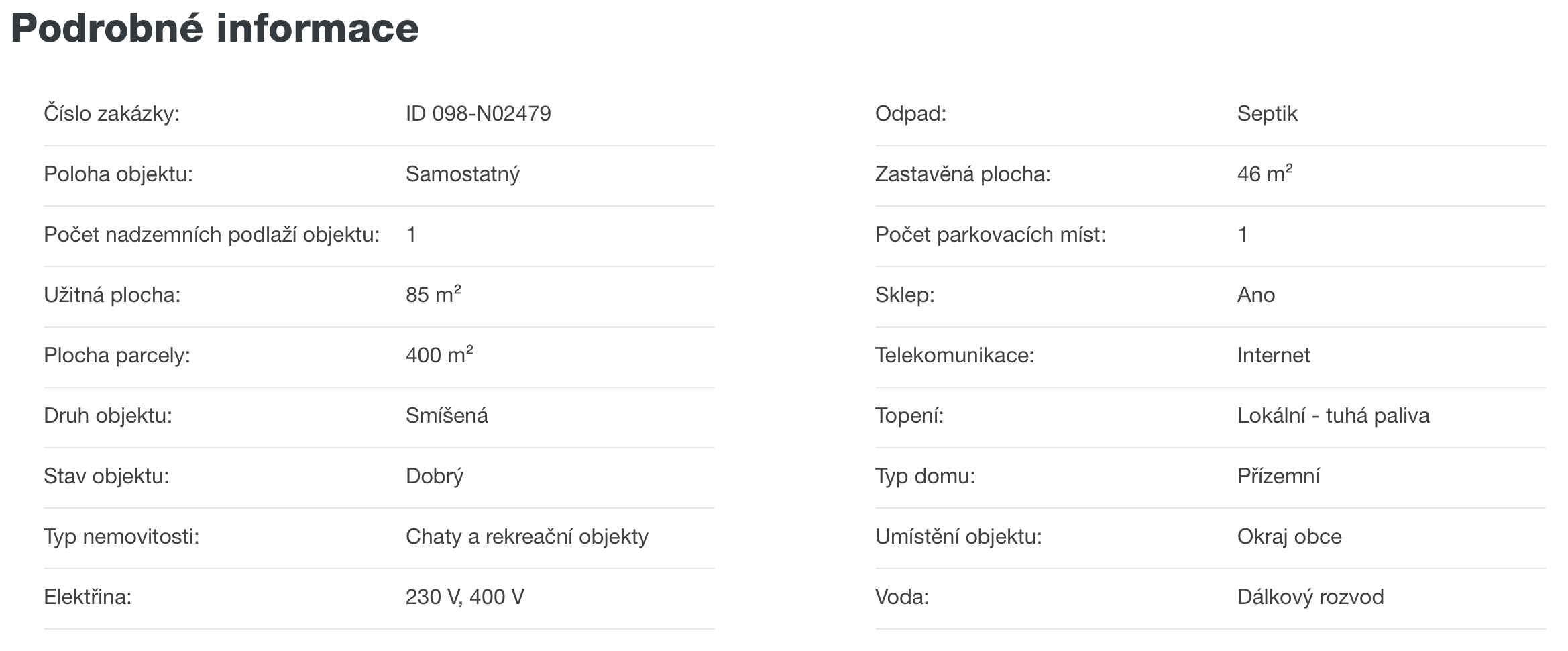This screenshot has width=1568, height=651.
Task: Click the Počet nadzemních podlaží objektu label
Action: (x=212, y=235)
